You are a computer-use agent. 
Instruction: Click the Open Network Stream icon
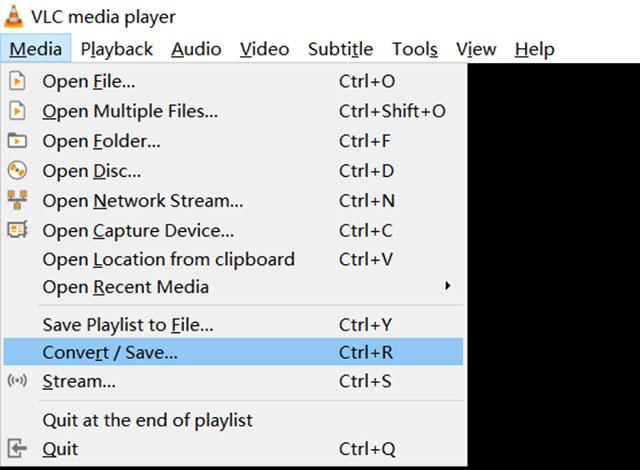click(17, 200)
